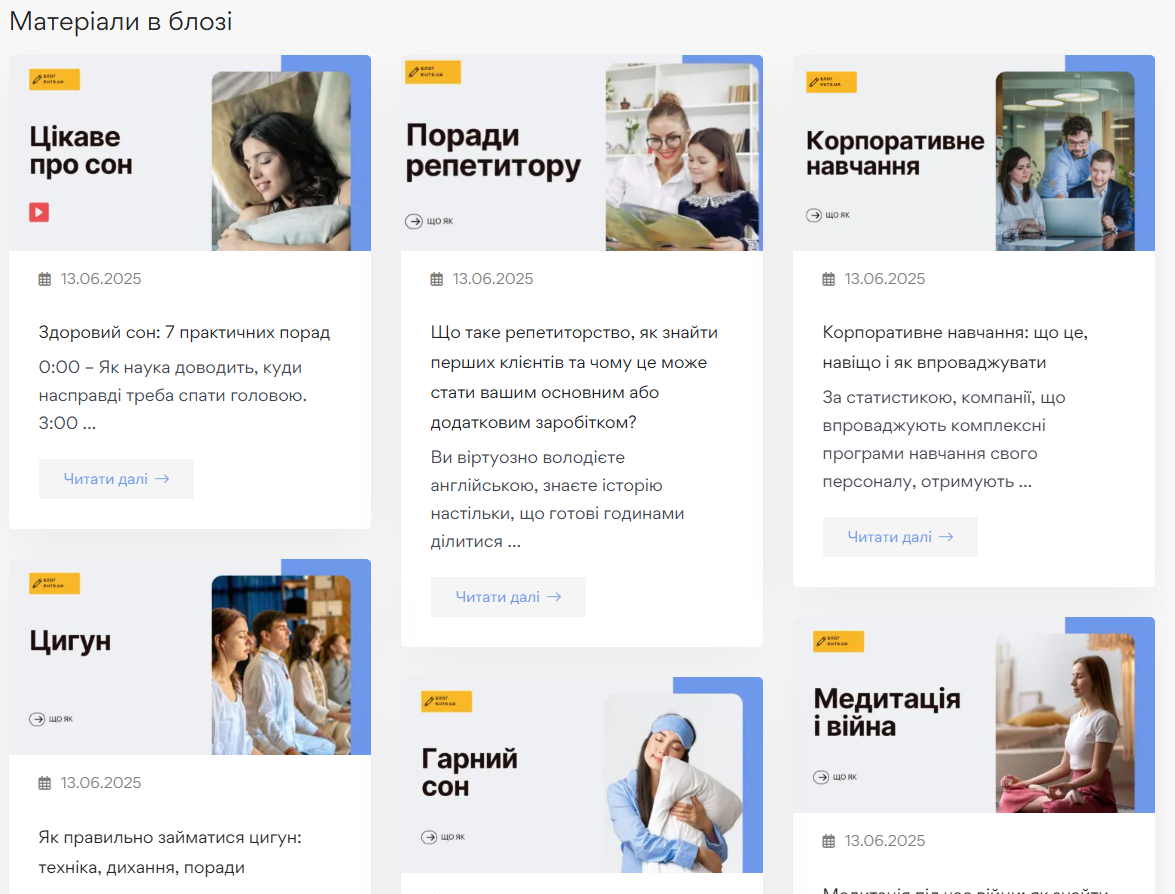Click the office team photo thumbnail
Screen dimensions: 1175x894
tap(1065, 160)
